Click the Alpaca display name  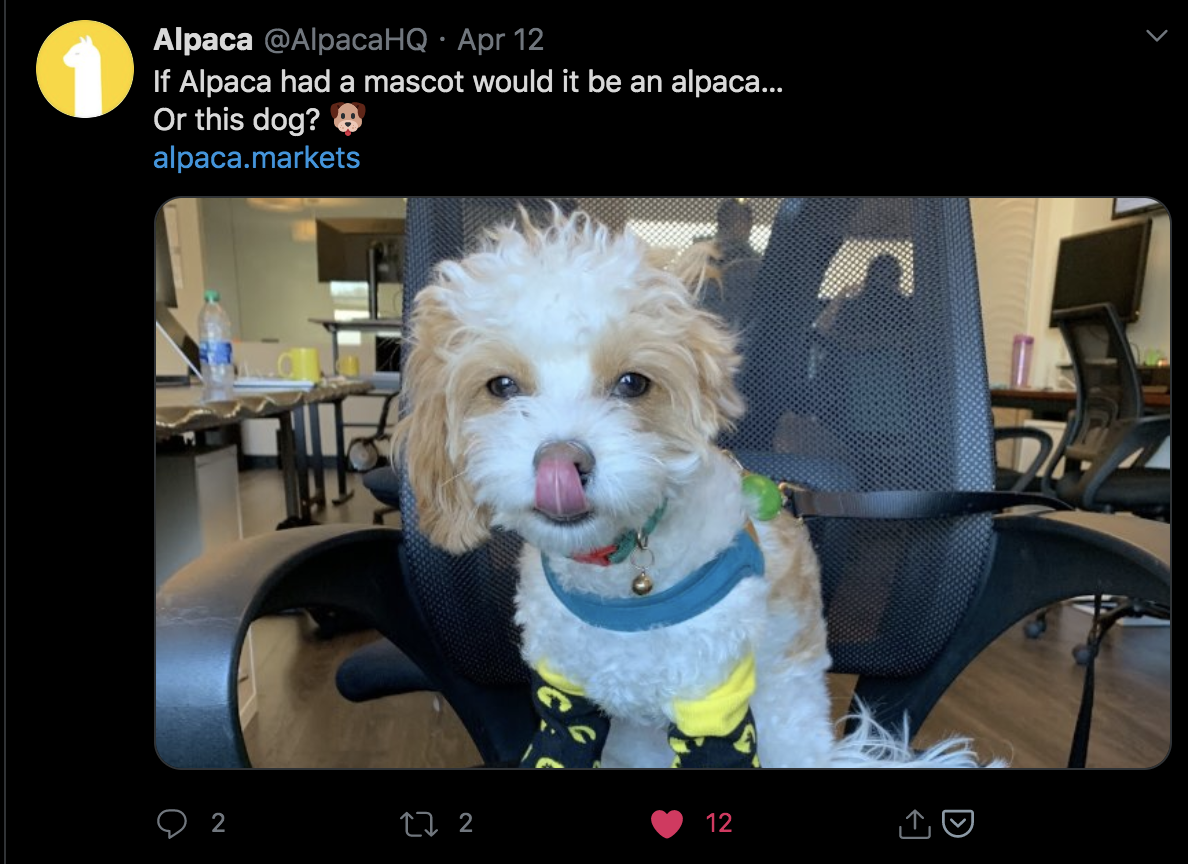tap(203, 39)
